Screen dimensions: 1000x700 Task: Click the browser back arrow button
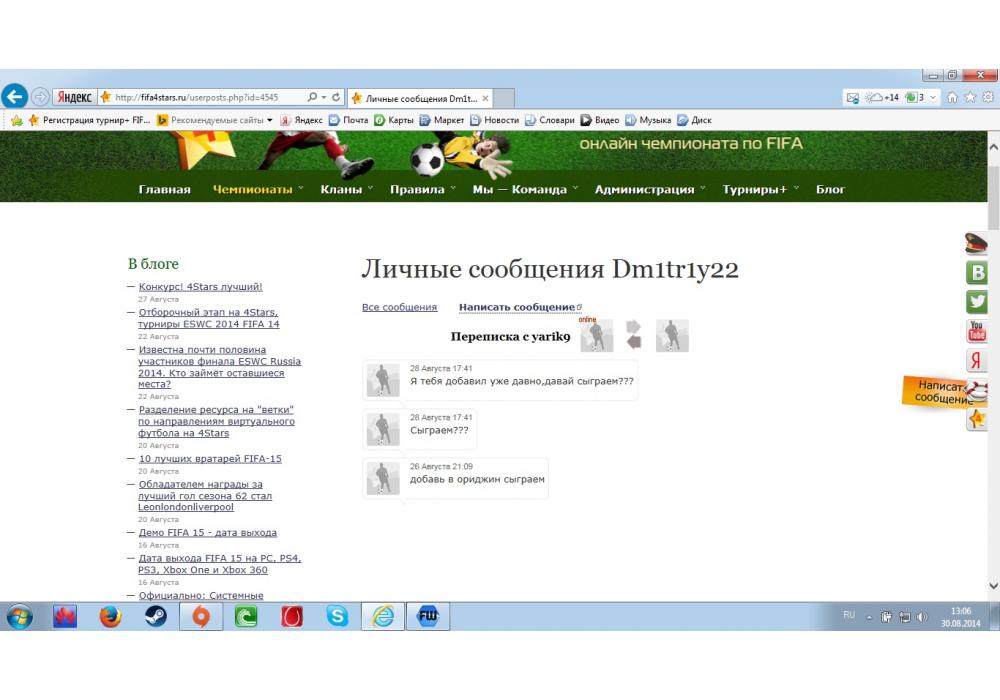14,97
